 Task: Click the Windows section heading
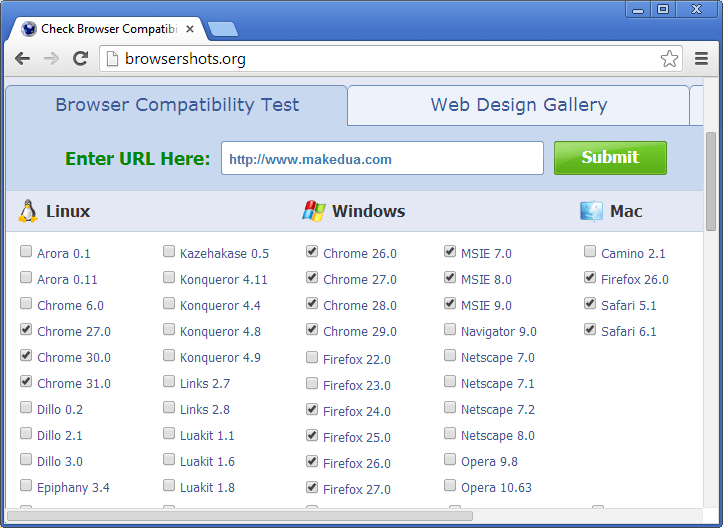[368, 211]
